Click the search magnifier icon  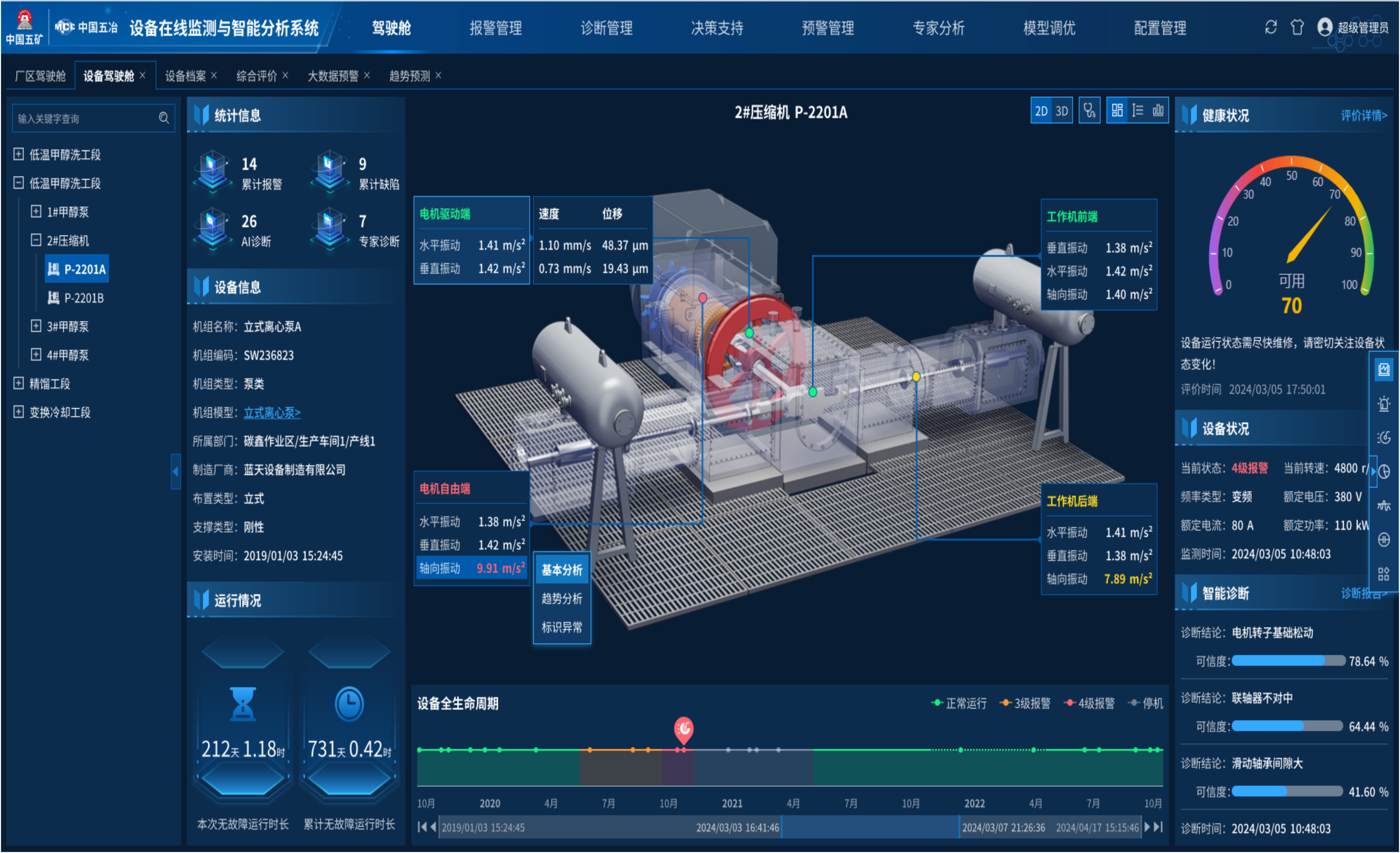point(164,118)
